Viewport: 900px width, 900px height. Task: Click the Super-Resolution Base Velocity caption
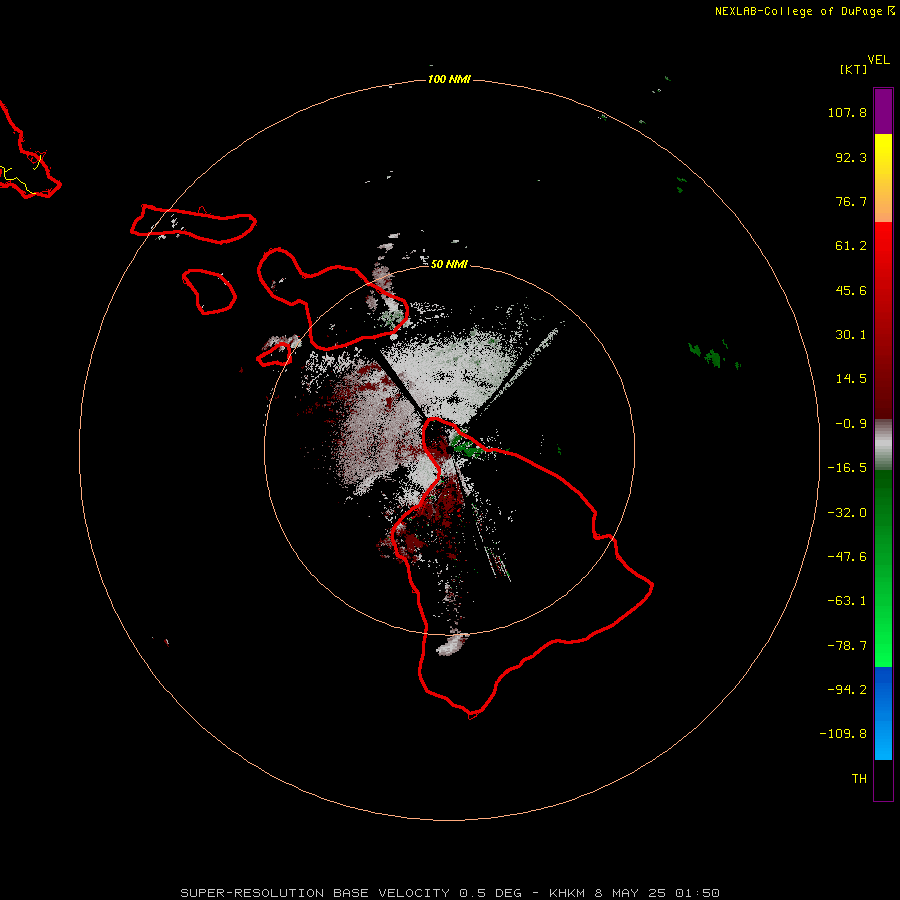click(450, 893)
